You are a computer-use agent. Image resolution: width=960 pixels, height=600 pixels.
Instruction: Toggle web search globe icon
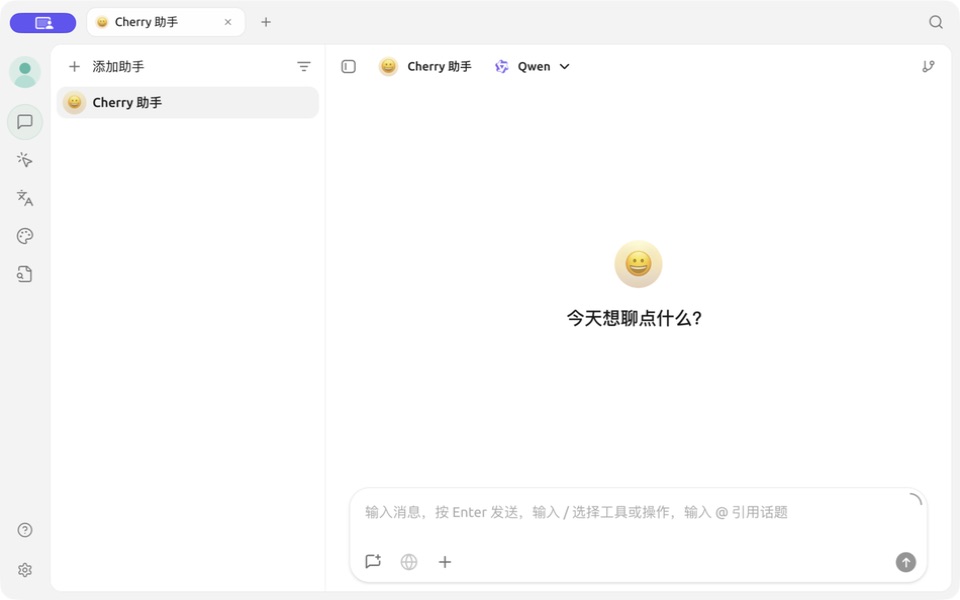(409, 561)
